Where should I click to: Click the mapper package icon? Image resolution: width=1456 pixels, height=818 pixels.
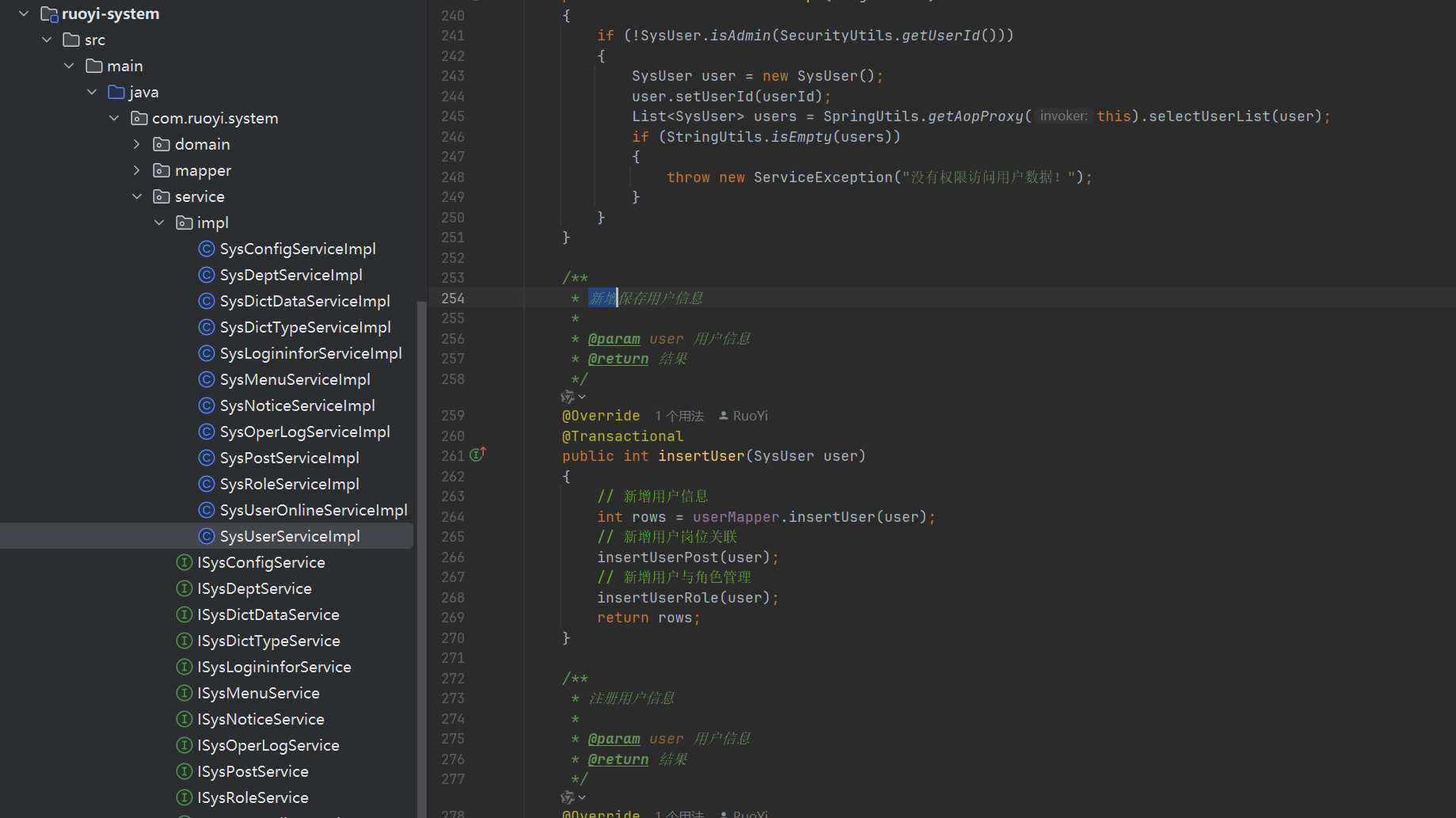(x=162, y=170)
